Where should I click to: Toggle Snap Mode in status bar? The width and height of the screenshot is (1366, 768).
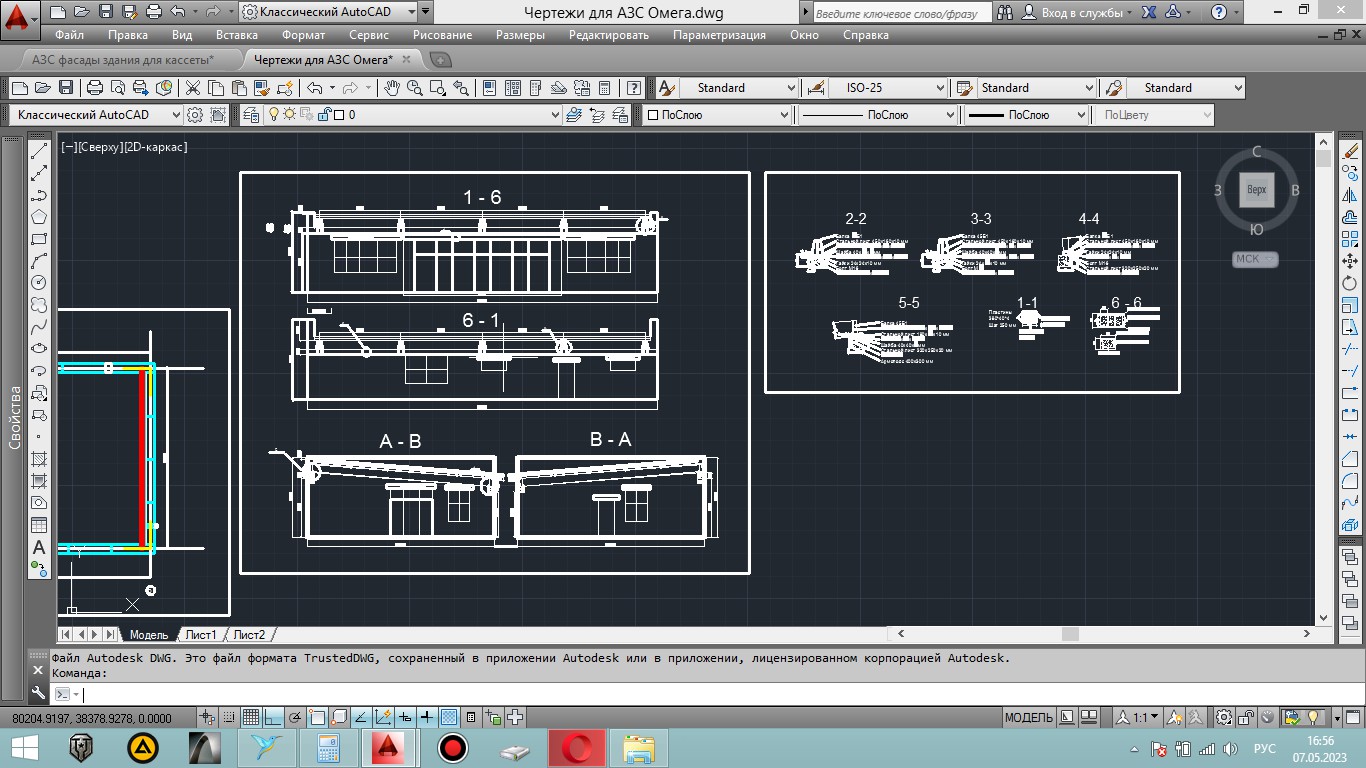pyautogui.click(x=230, y=717)
